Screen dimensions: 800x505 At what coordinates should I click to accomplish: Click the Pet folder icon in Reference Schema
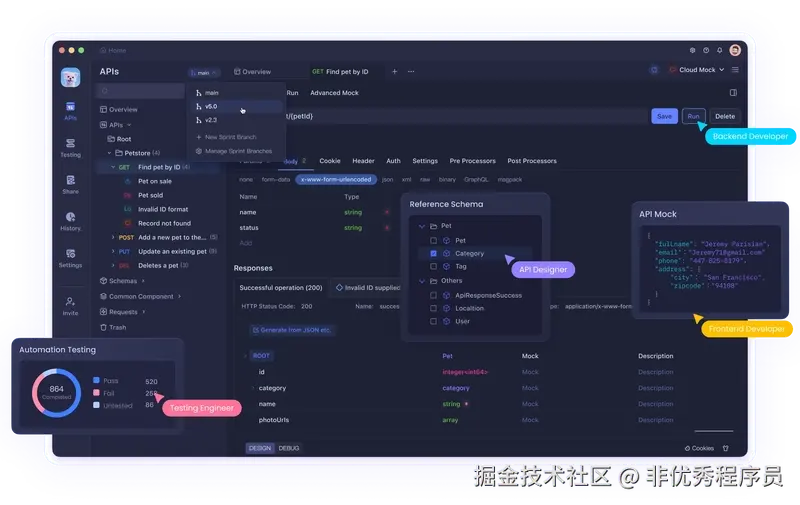(x=433, y=226)
